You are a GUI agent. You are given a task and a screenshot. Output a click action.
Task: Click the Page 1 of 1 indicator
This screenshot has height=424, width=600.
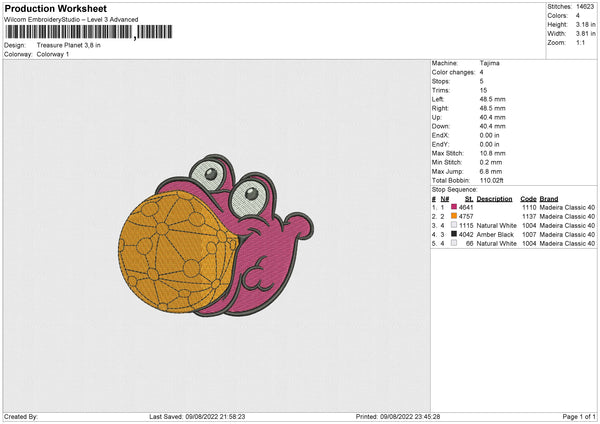(579, 416)
